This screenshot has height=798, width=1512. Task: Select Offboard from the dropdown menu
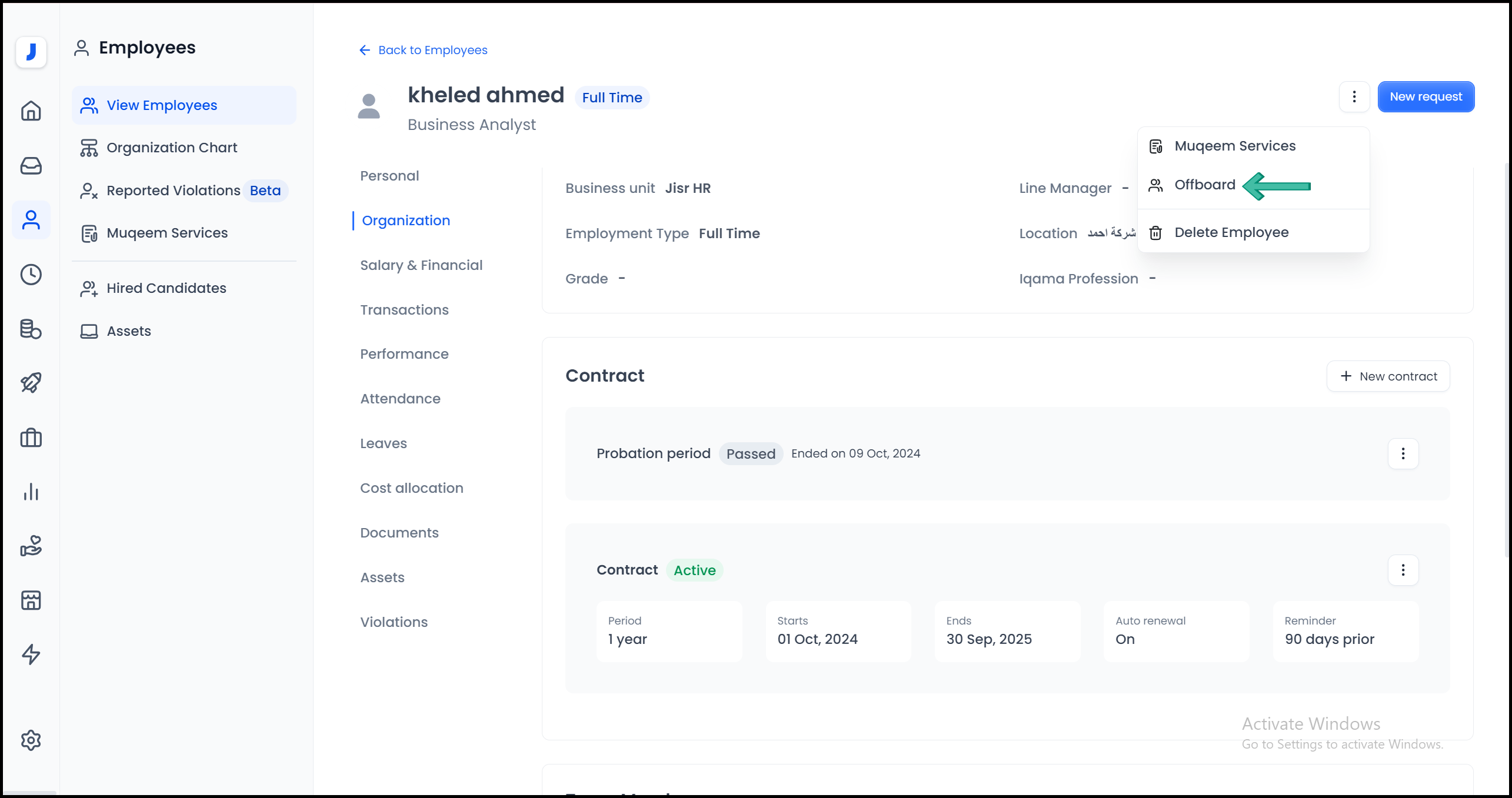pos(1204,185)
